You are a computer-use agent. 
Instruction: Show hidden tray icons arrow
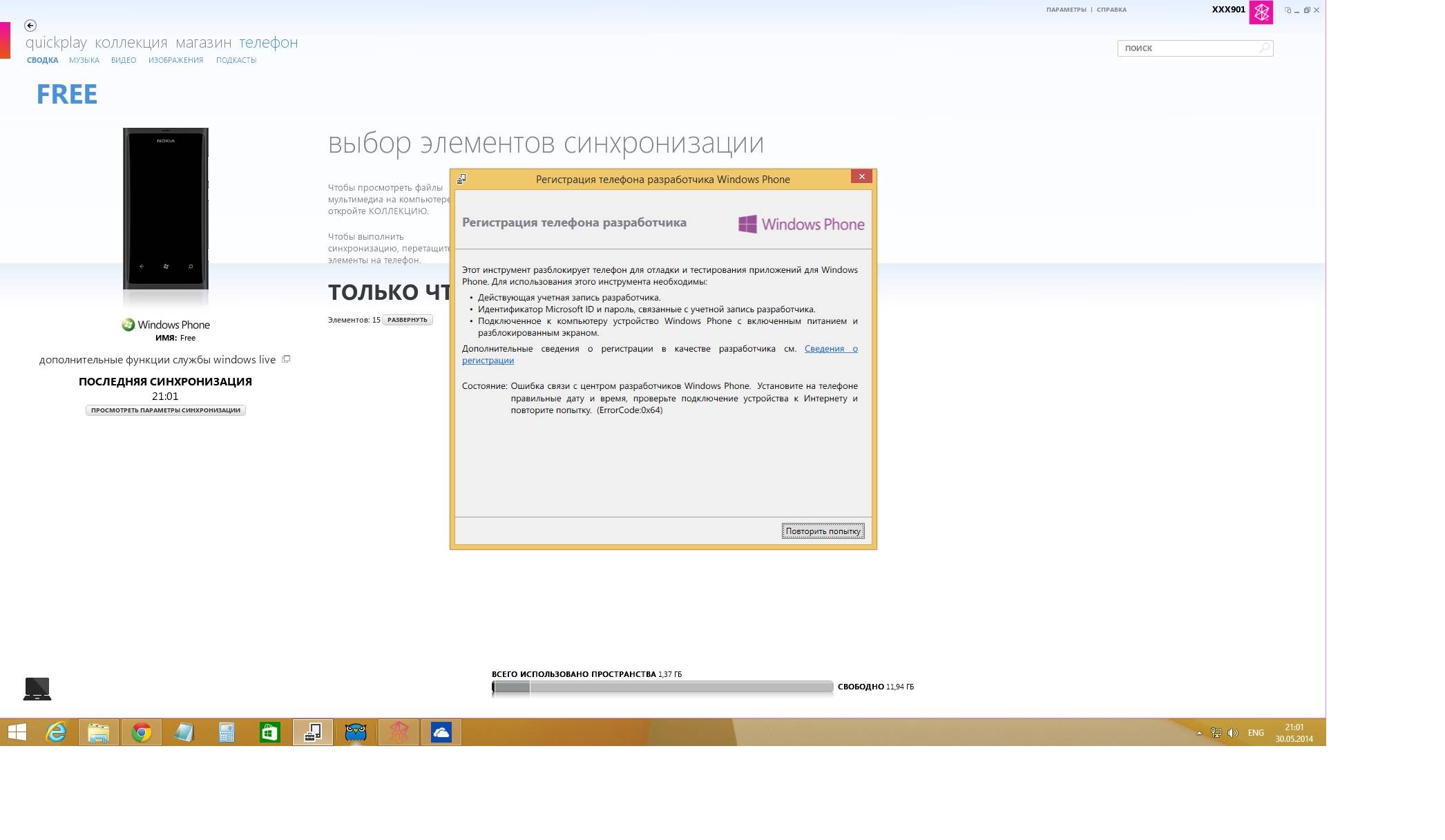click(1199, 733)
